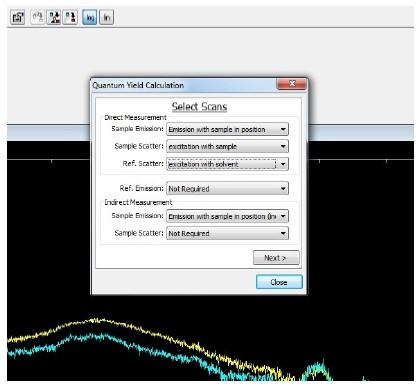Screen dimensions: 419x384
Task: Click the fourth toolbar icon left of log
Action: (x=70, y=17)
